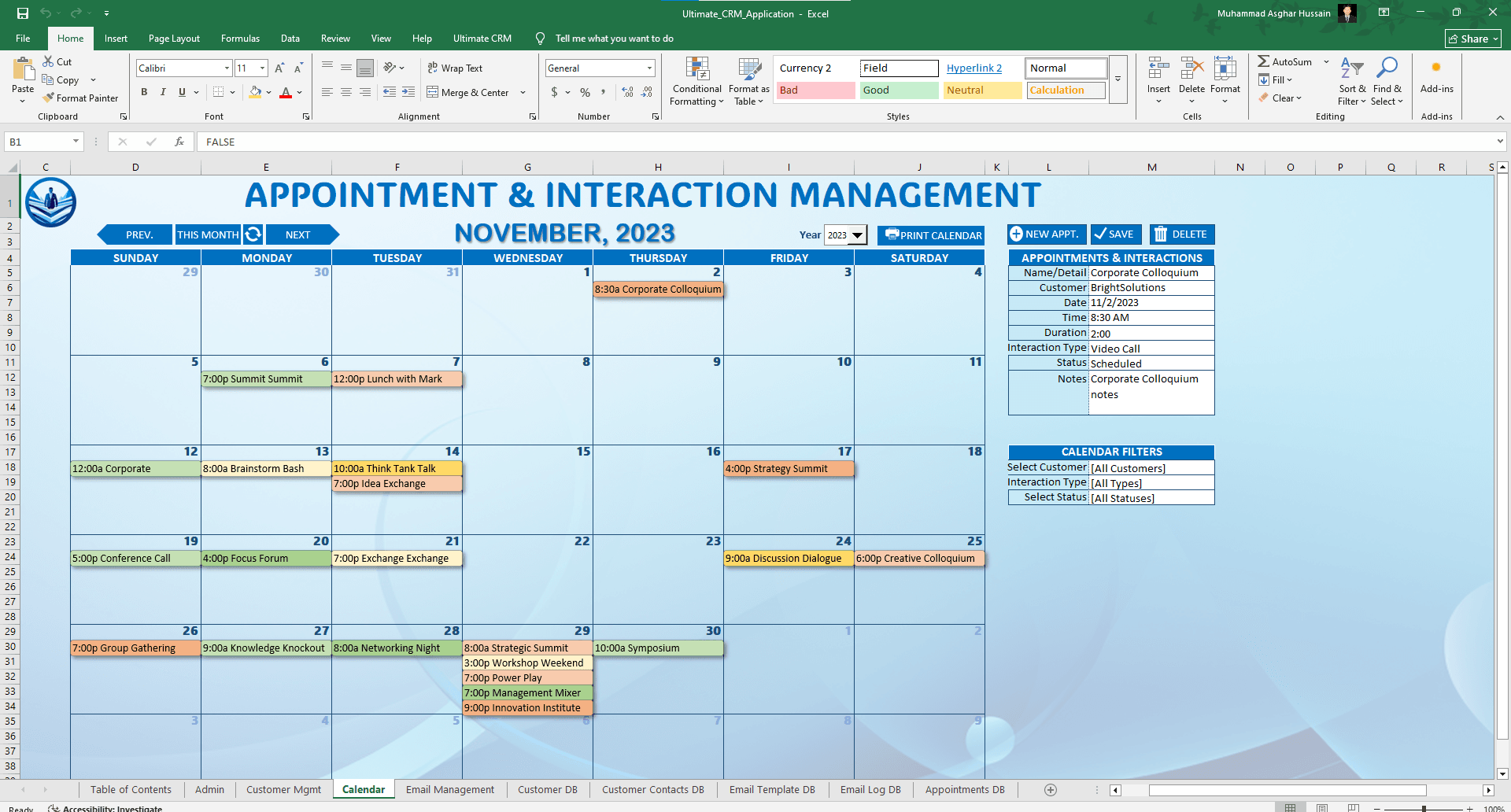
Task: Click the Find & Select magnifier icon
Action: [x=1387, y=69]
